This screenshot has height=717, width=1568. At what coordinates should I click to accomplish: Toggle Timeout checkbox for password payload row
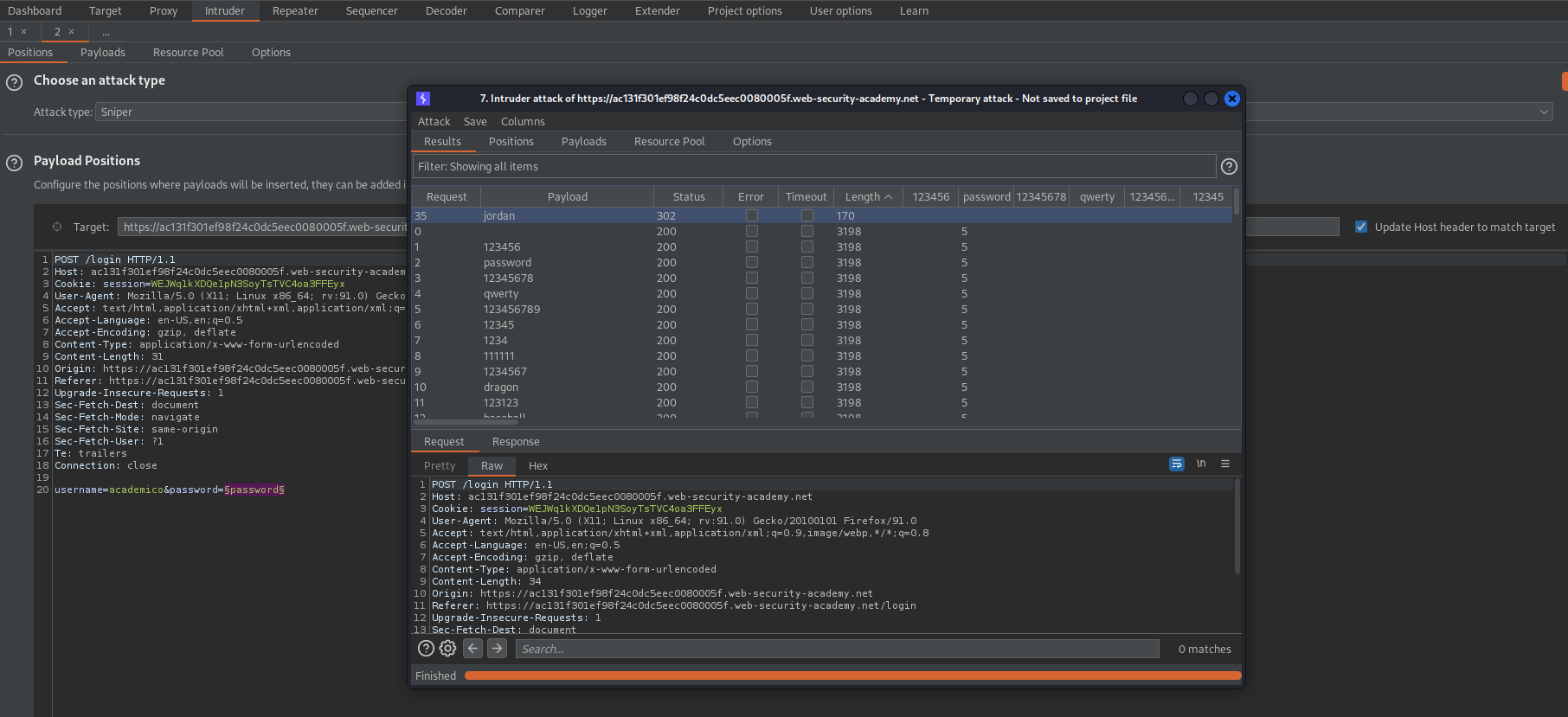click(x=807, y=262)
